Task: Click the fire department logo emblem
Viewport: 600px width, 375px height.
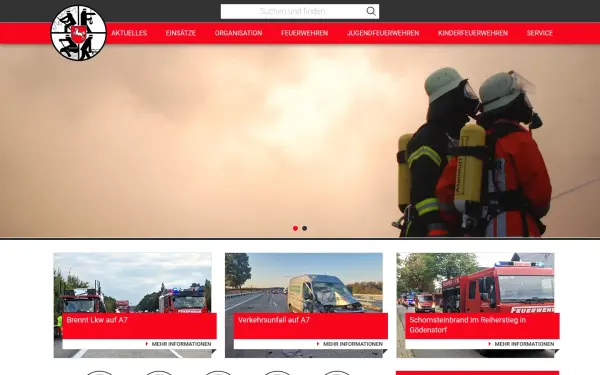Action: click(x=78, y=33)
